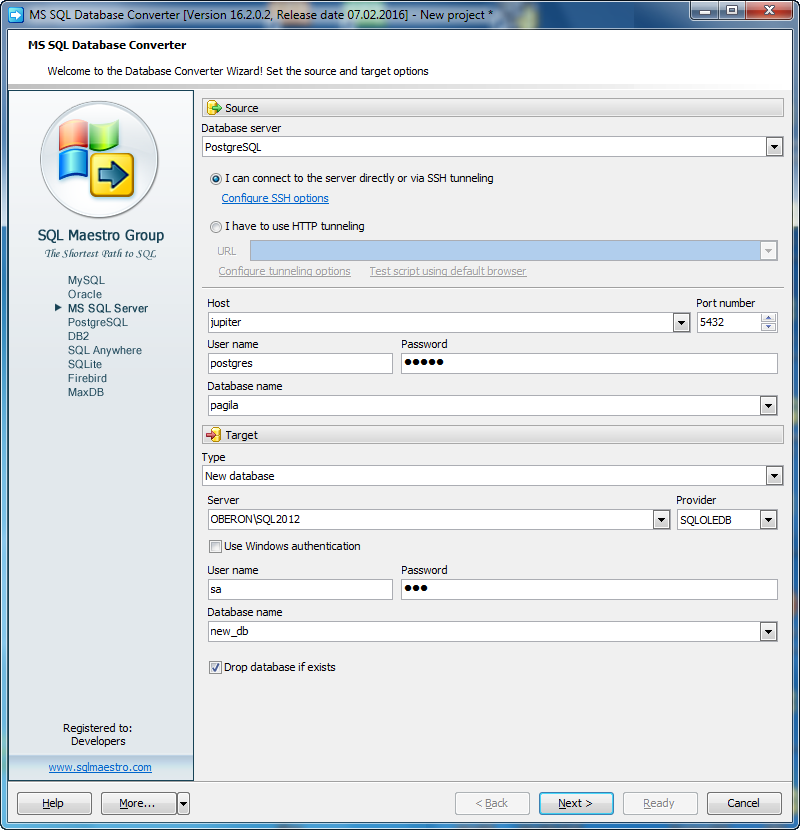
Task: Enable Use Windows authentication checkbox
Action: (215, 547)
